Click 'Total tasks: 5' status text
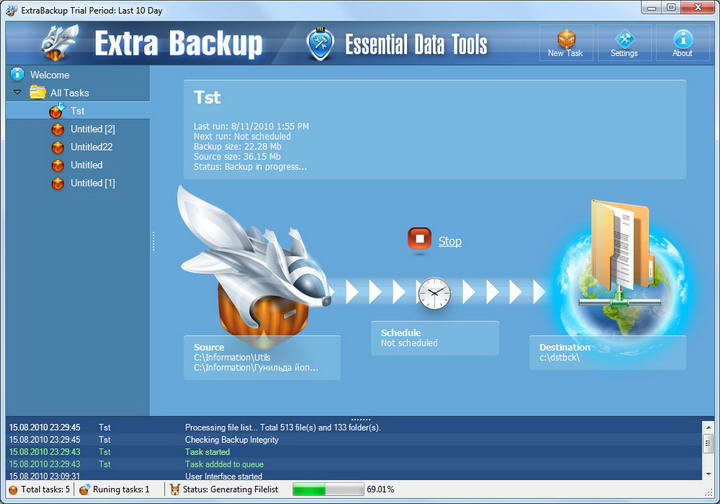The height and width of the screenshot is (504, 720). coord(45,490)
